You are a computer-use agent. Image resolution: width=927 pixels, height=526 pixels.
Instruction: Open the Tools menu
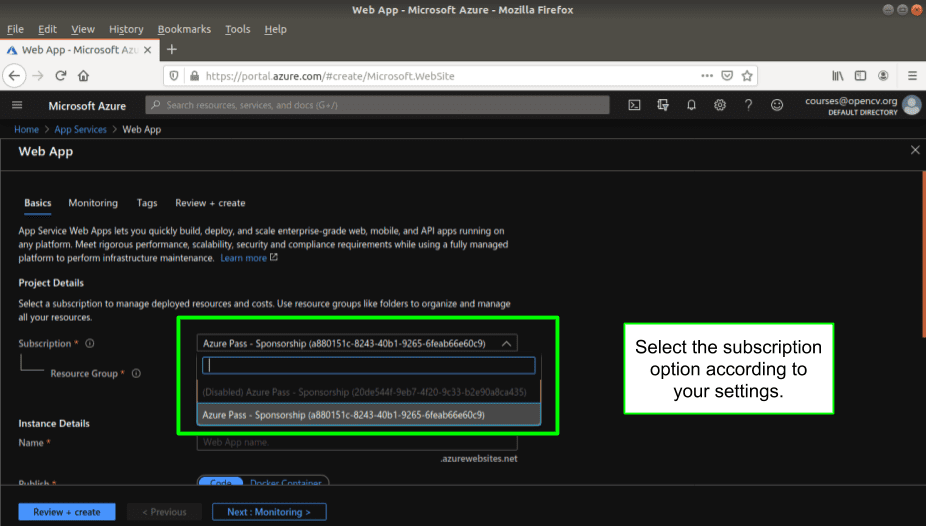tap(238, 29)
